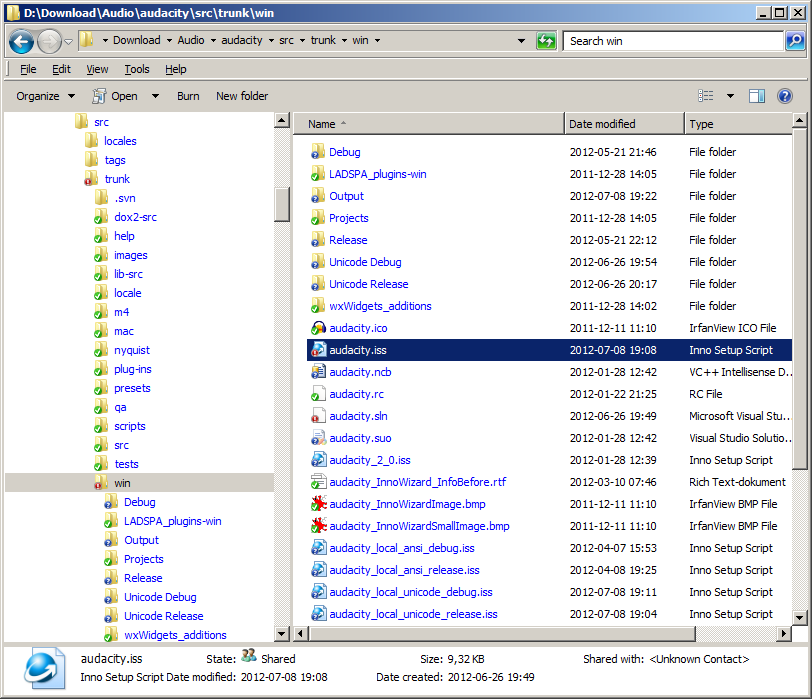
Task: Click audacity_InnoWizardSmallImage.bmp file icon
Action: (318, 526)
